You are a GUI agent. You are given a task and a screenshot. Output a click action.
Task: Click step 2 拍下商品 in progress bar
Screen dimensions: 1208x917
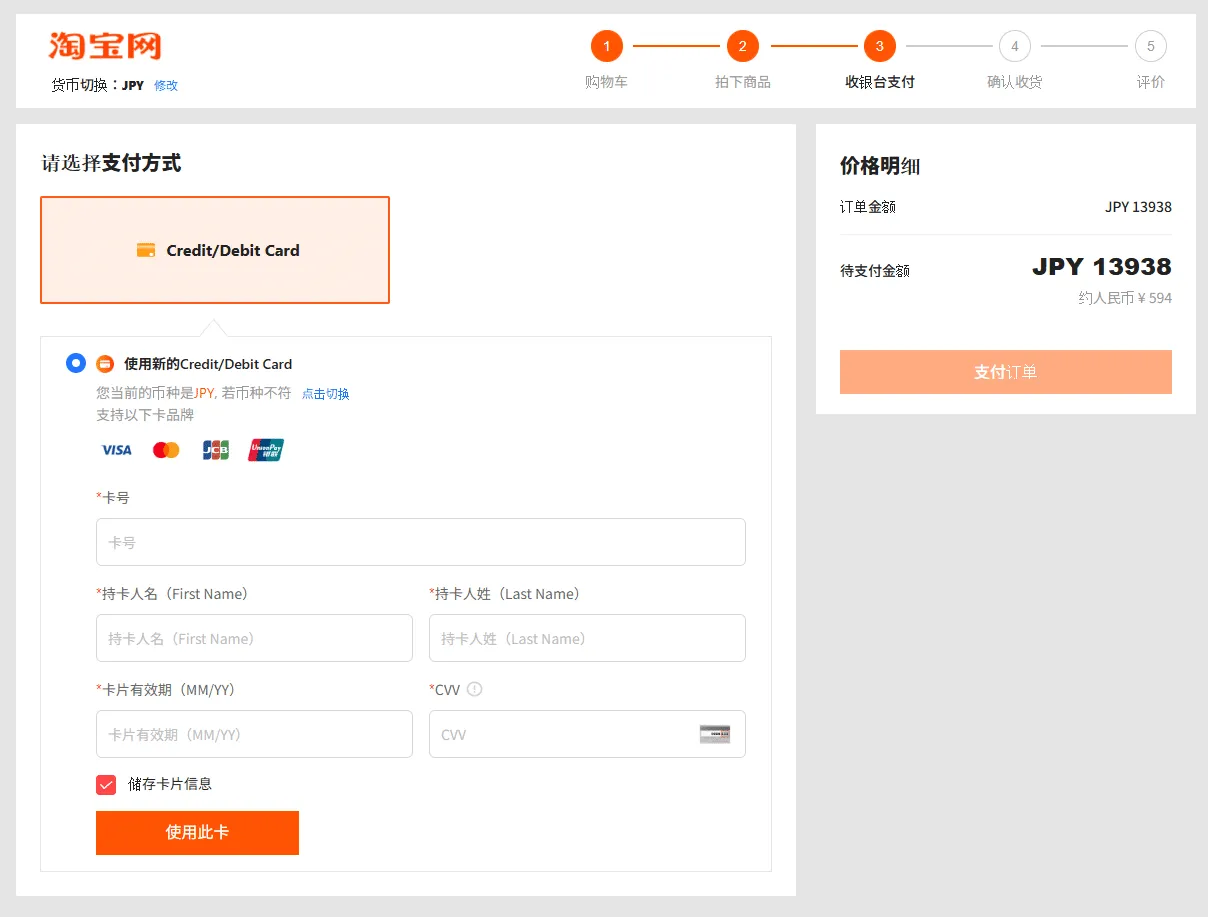point(742,46)
